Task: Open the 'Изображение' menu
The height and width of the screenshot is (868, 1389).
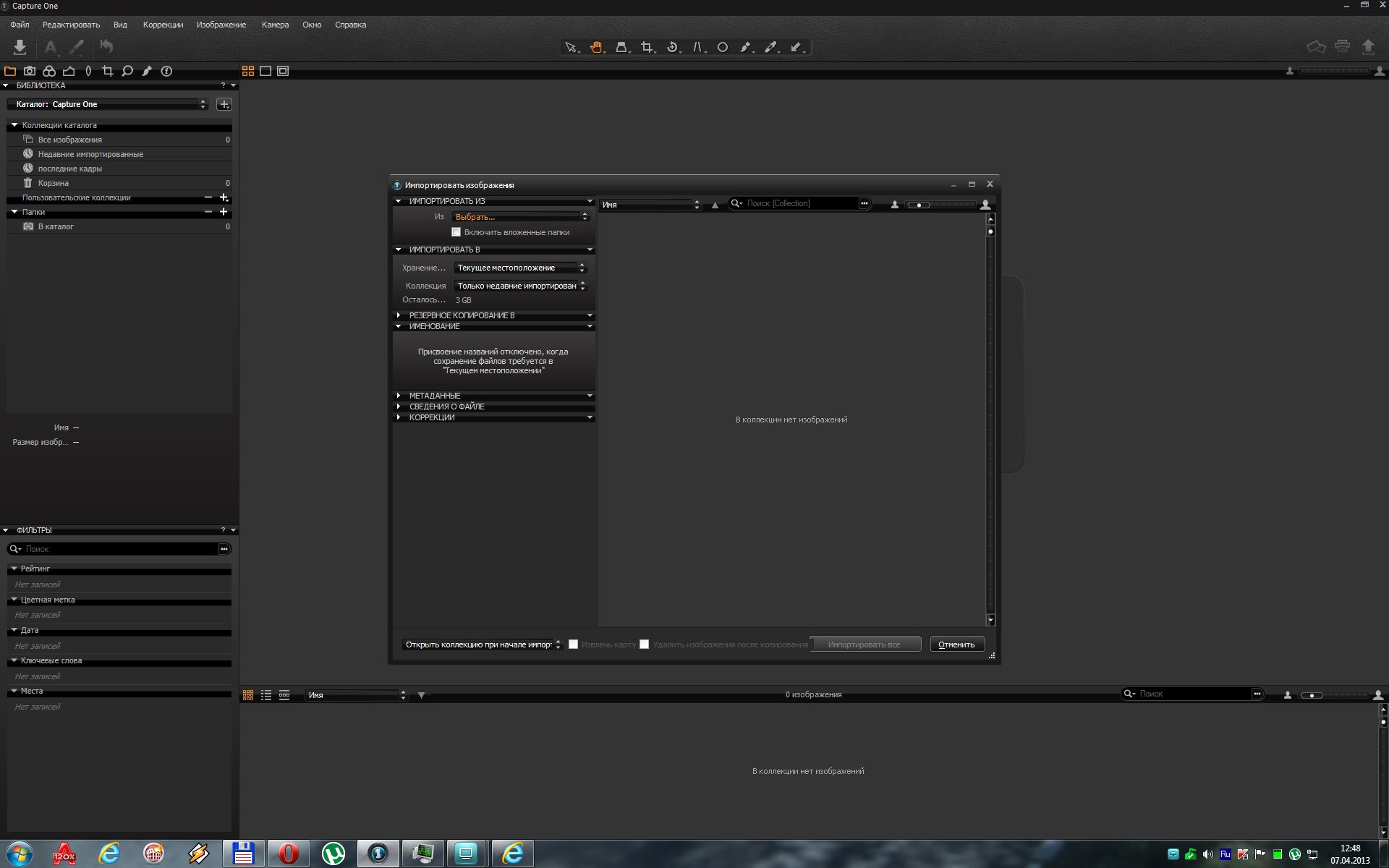Action: click(x=221, y=25)
